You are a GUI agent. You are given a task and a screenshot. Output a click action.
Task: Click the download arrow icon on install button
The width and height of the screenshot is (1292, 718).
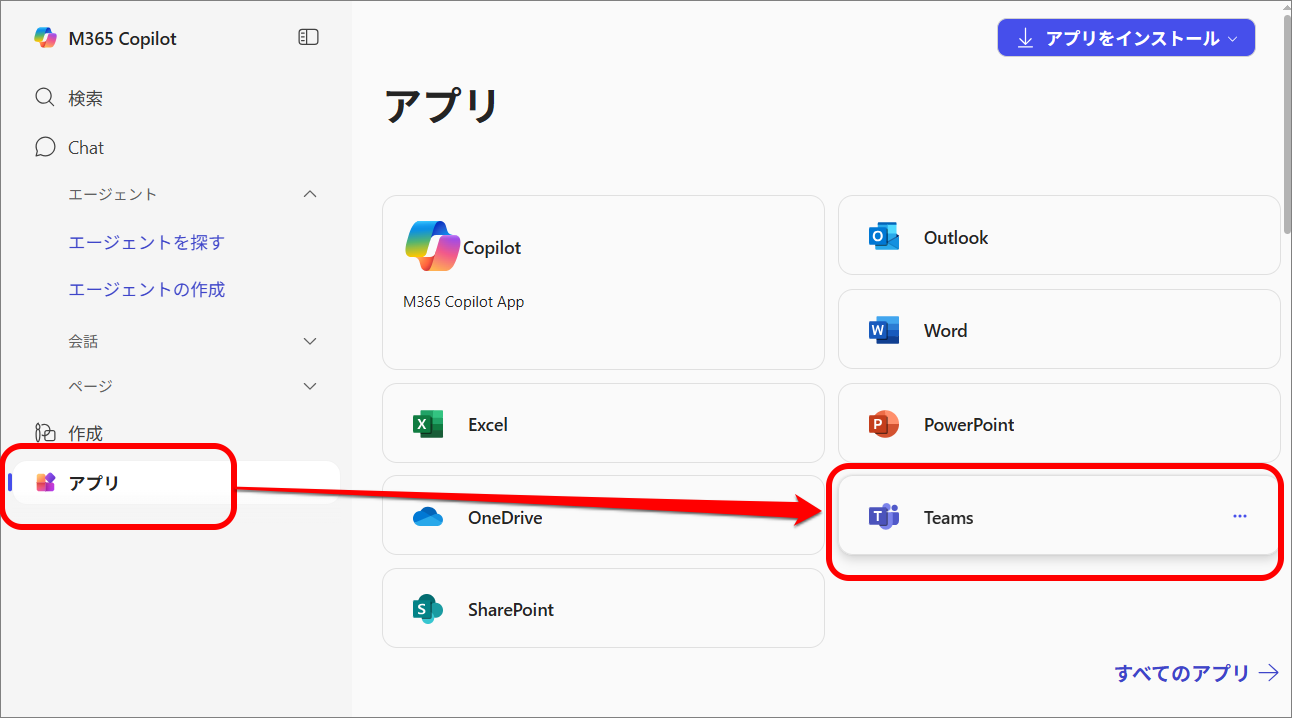click(x=1024, y=38)
